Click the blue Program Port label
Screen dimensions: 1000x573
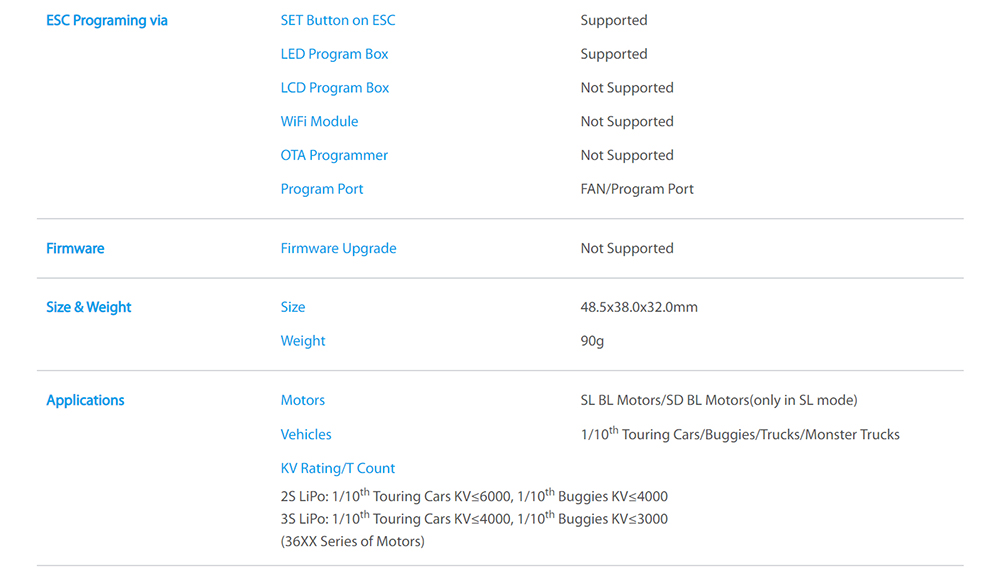pos(322,189)
